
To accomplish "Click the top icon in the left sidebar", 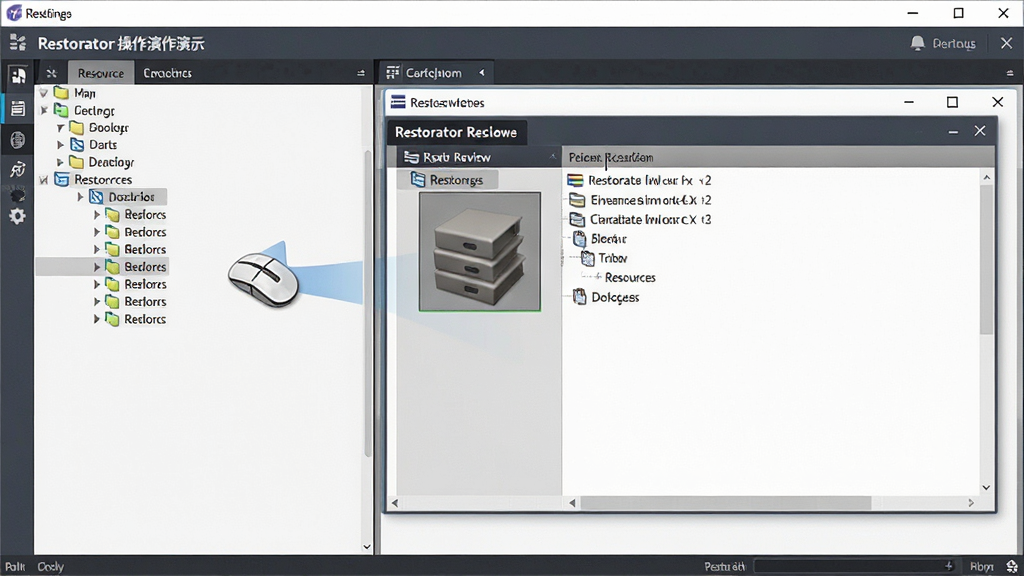I will pos(18,75).
